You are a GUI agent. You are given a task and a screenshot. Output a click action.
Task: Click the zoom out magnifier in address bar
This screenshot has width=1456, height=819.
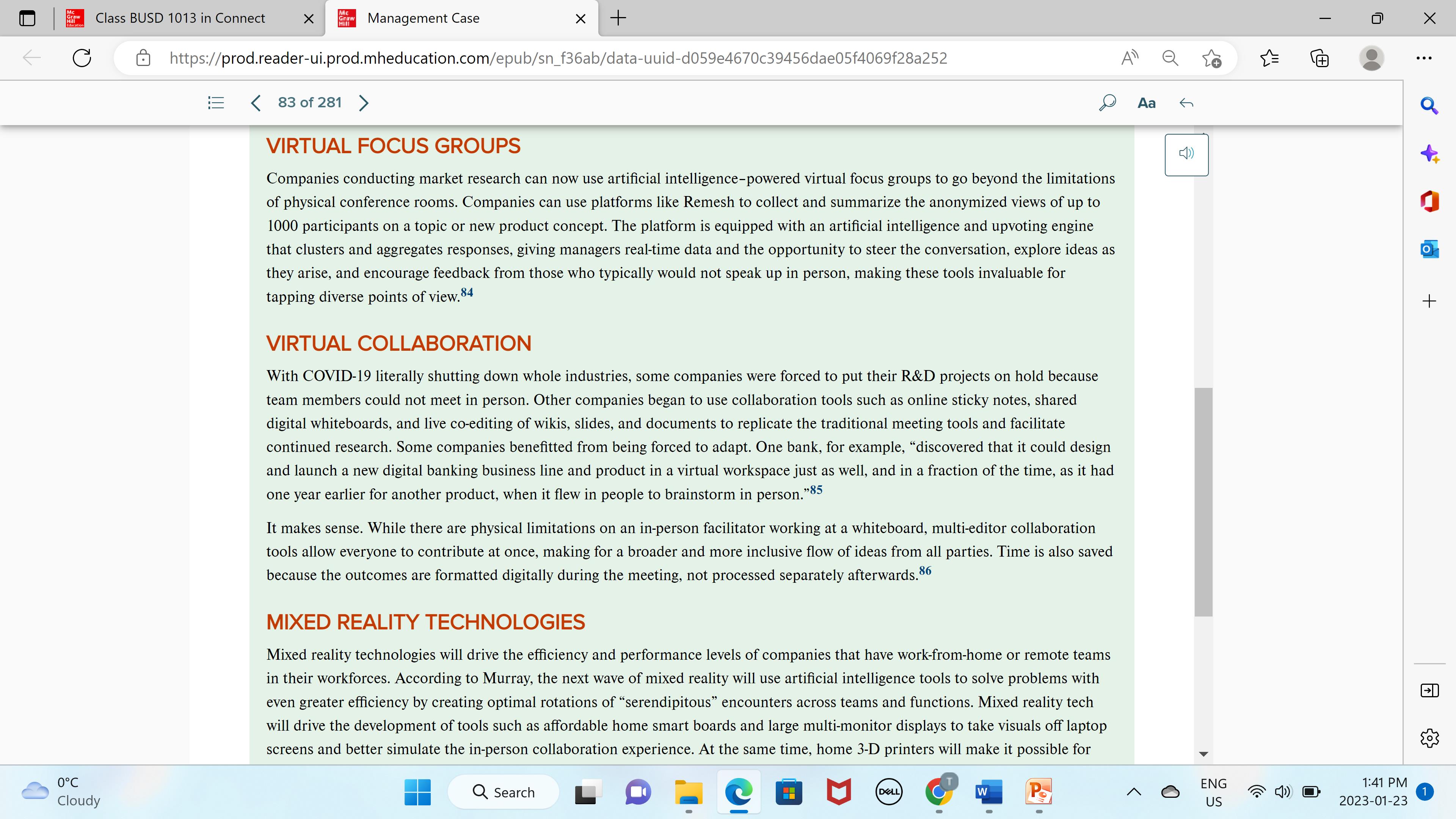click(1170, 58)
